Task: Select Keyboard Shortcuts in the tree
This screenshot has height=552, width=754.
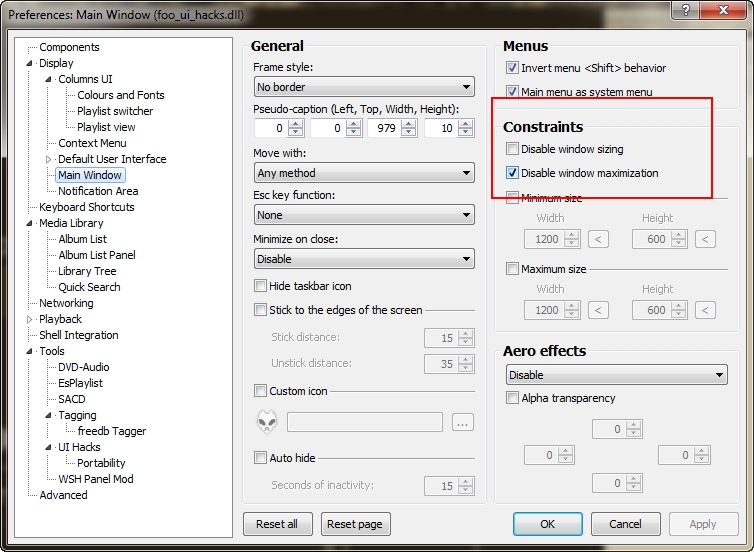Action: 86,207
